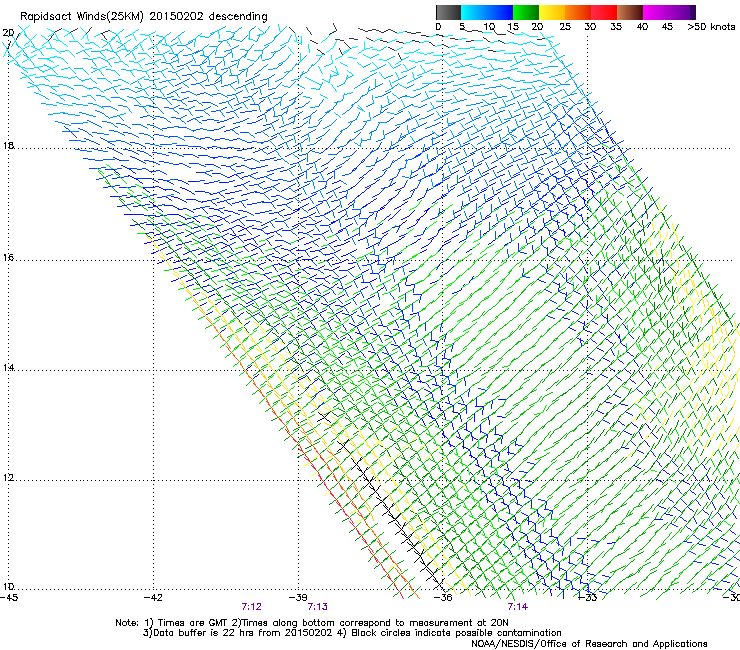Click longitude label -39

coord(298,598)
